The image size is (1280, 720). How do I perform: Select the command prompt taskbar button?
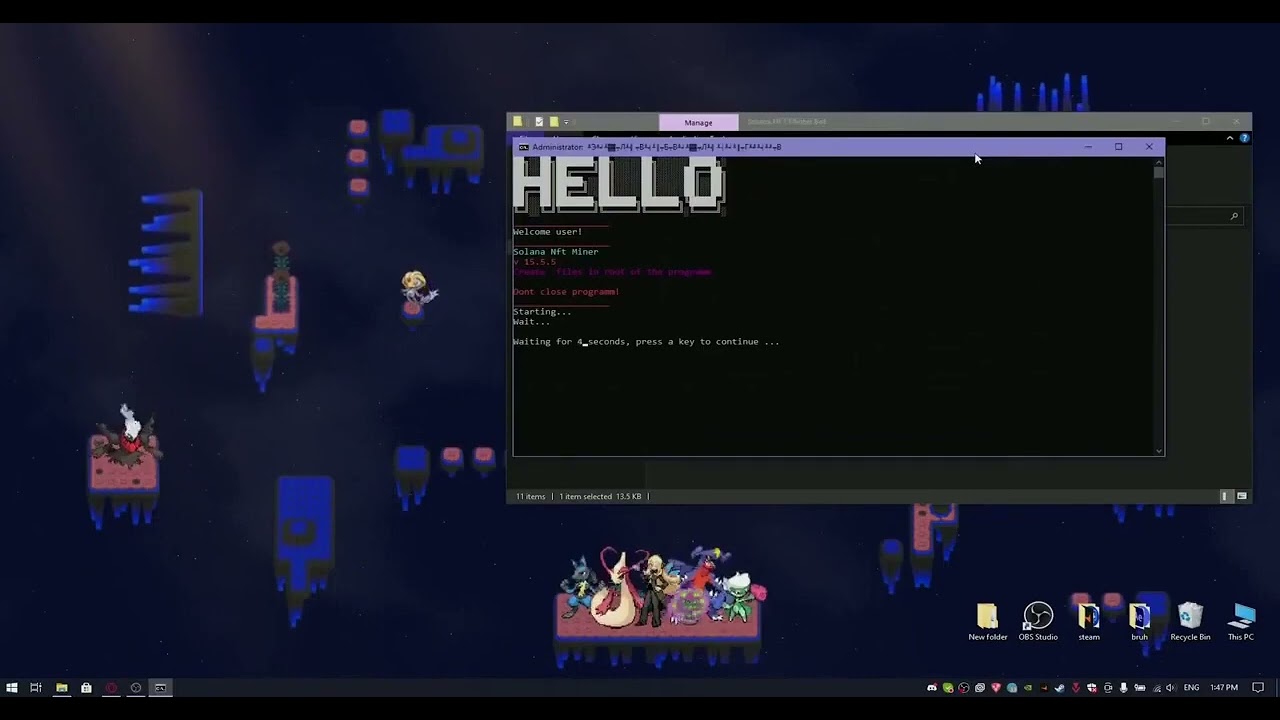[160, 687]
